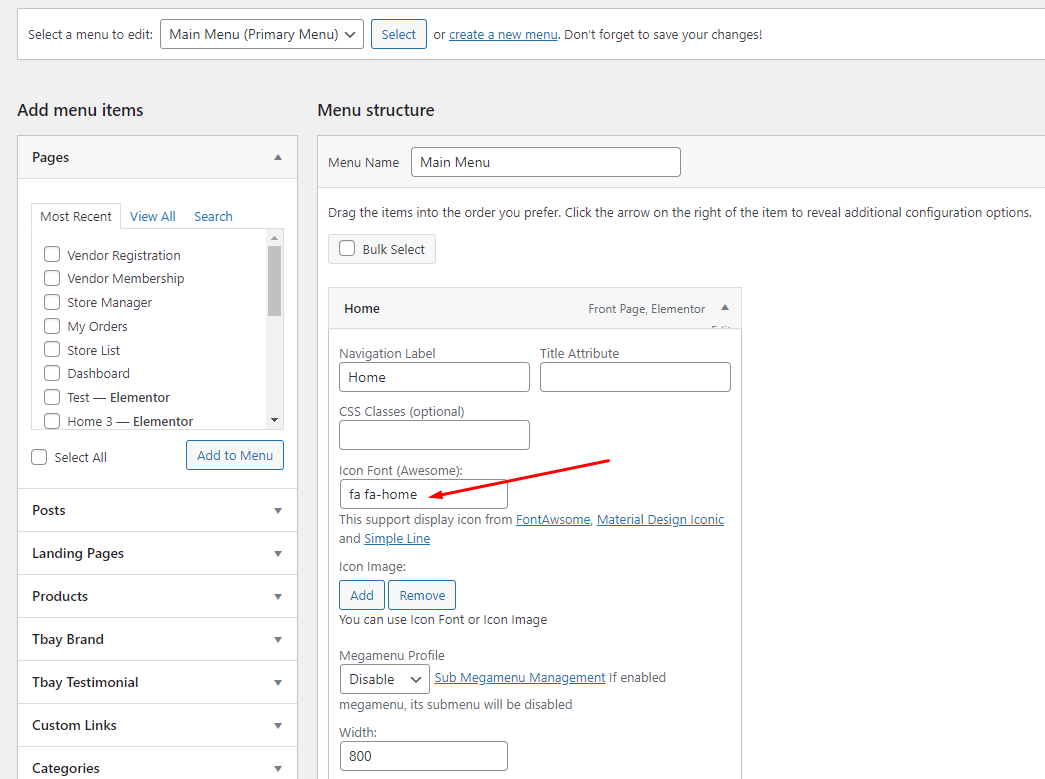Toggle the Select All checkbox
Viewport: 1045px width, 779px height.
(39, 457)
